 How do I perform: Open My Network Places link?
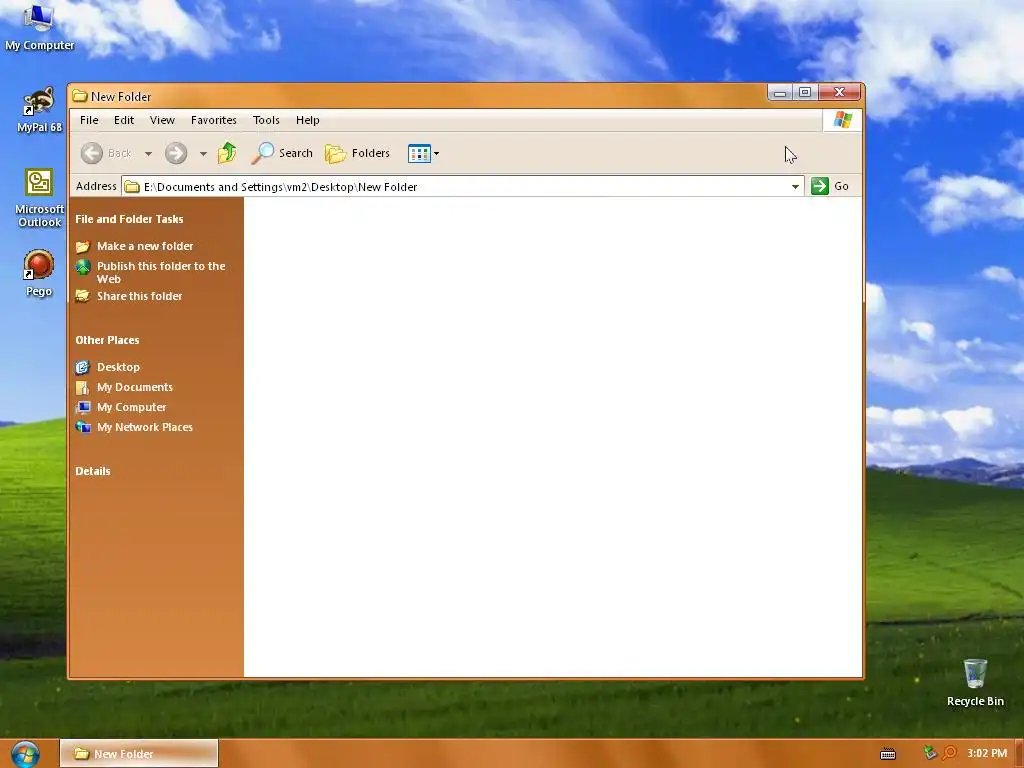[x=144, y=427]
